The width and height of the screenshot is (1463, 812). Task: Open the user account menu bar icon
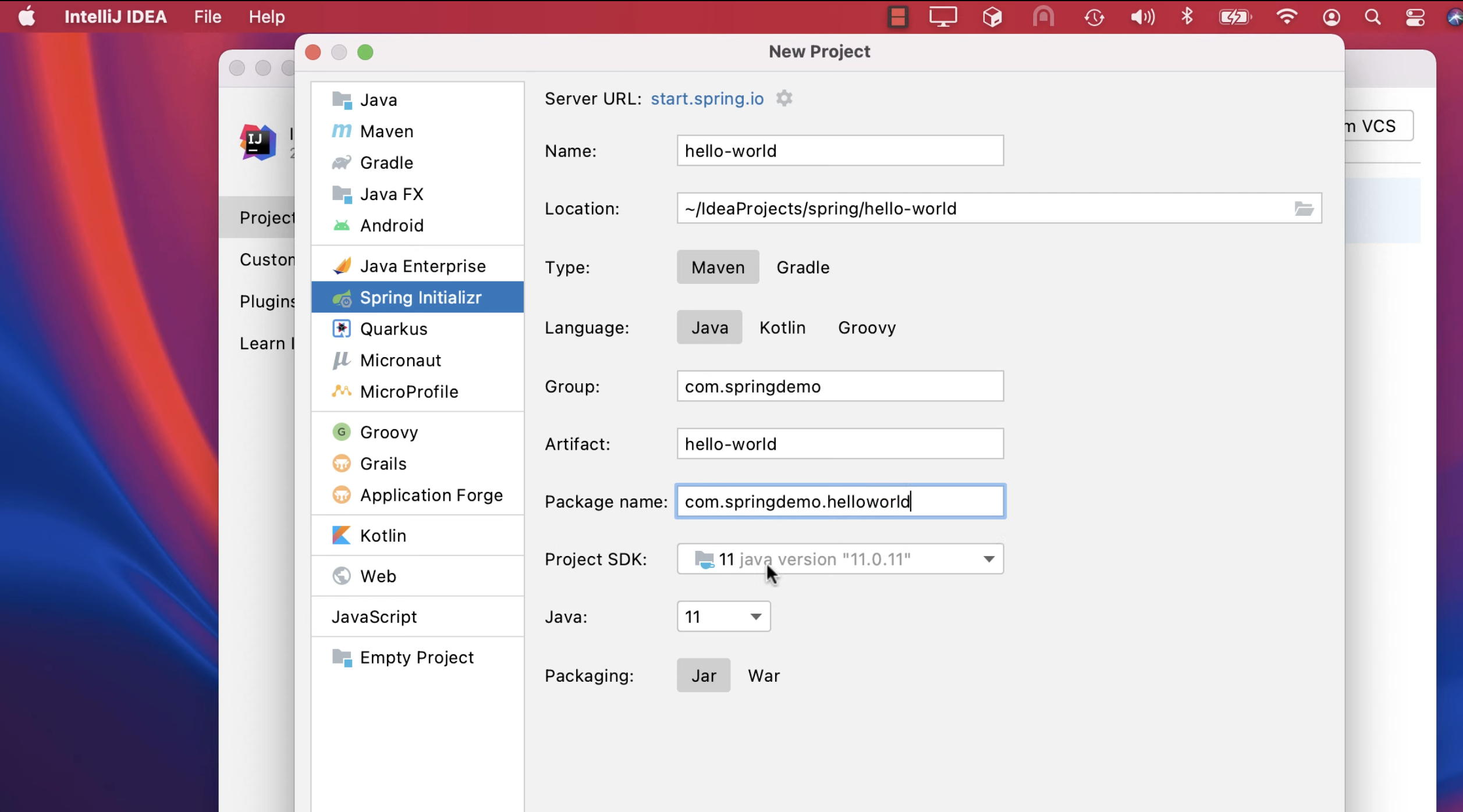(1331, 17)
